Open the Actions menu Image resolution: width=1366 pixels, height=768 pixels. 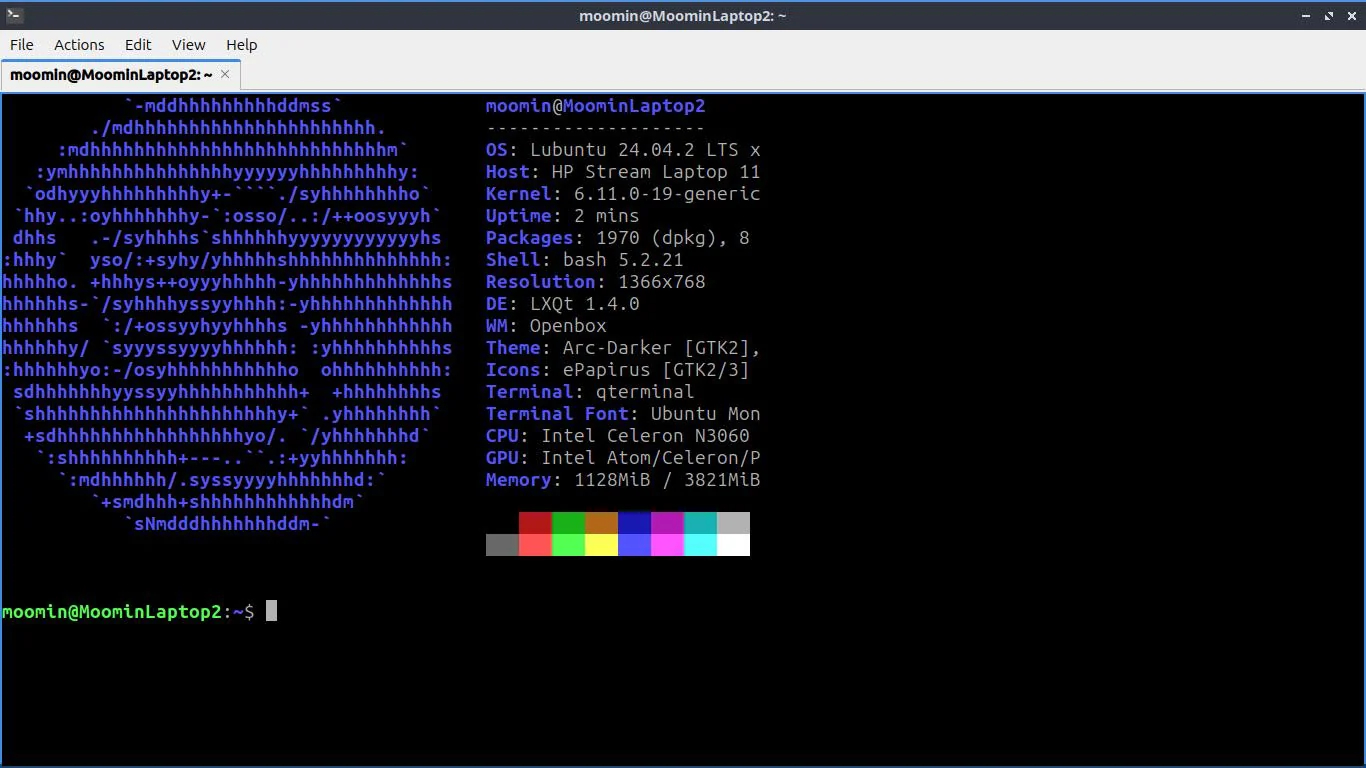[79, 45]
